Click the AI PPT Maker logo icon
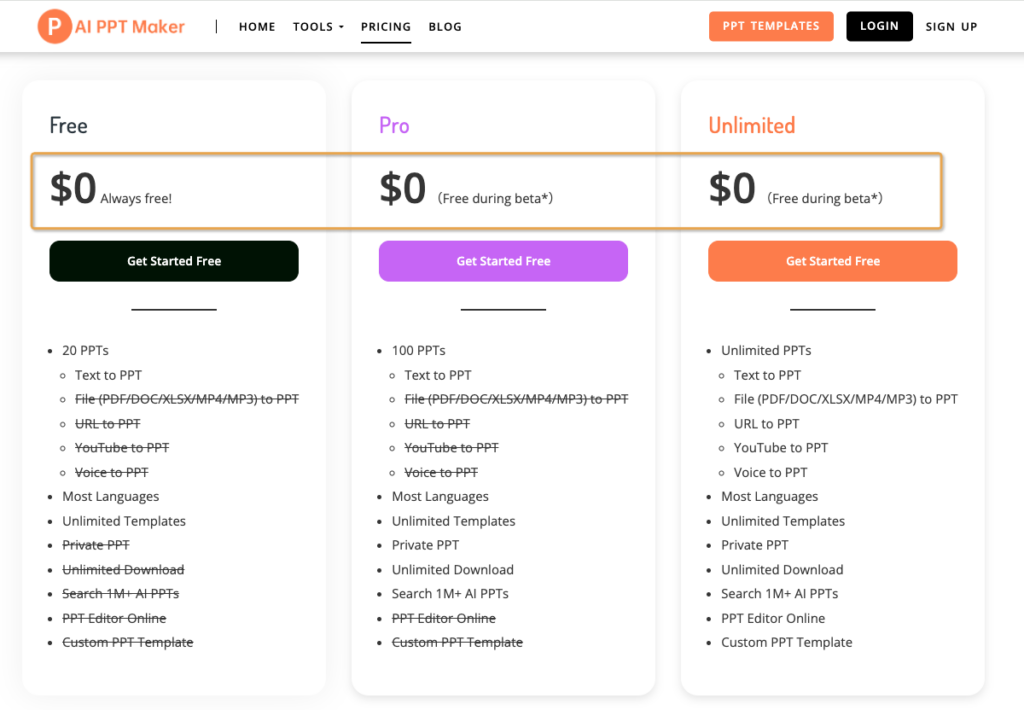 [54, 27]
